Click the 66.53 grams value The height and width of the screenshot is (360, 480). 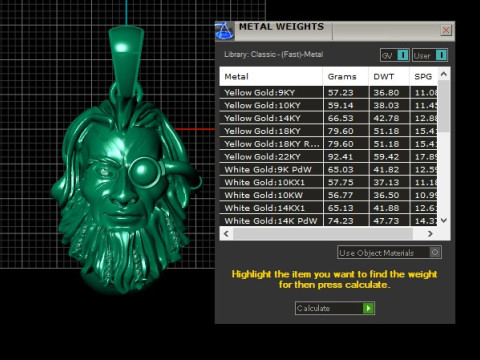coord(340,118)
